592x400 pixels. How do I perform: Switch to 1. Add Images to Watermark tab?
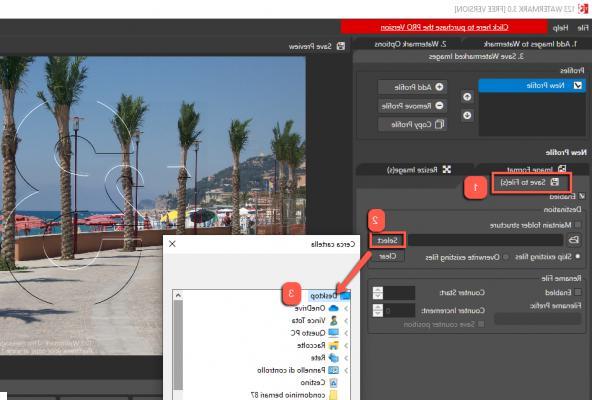(530, 44)
